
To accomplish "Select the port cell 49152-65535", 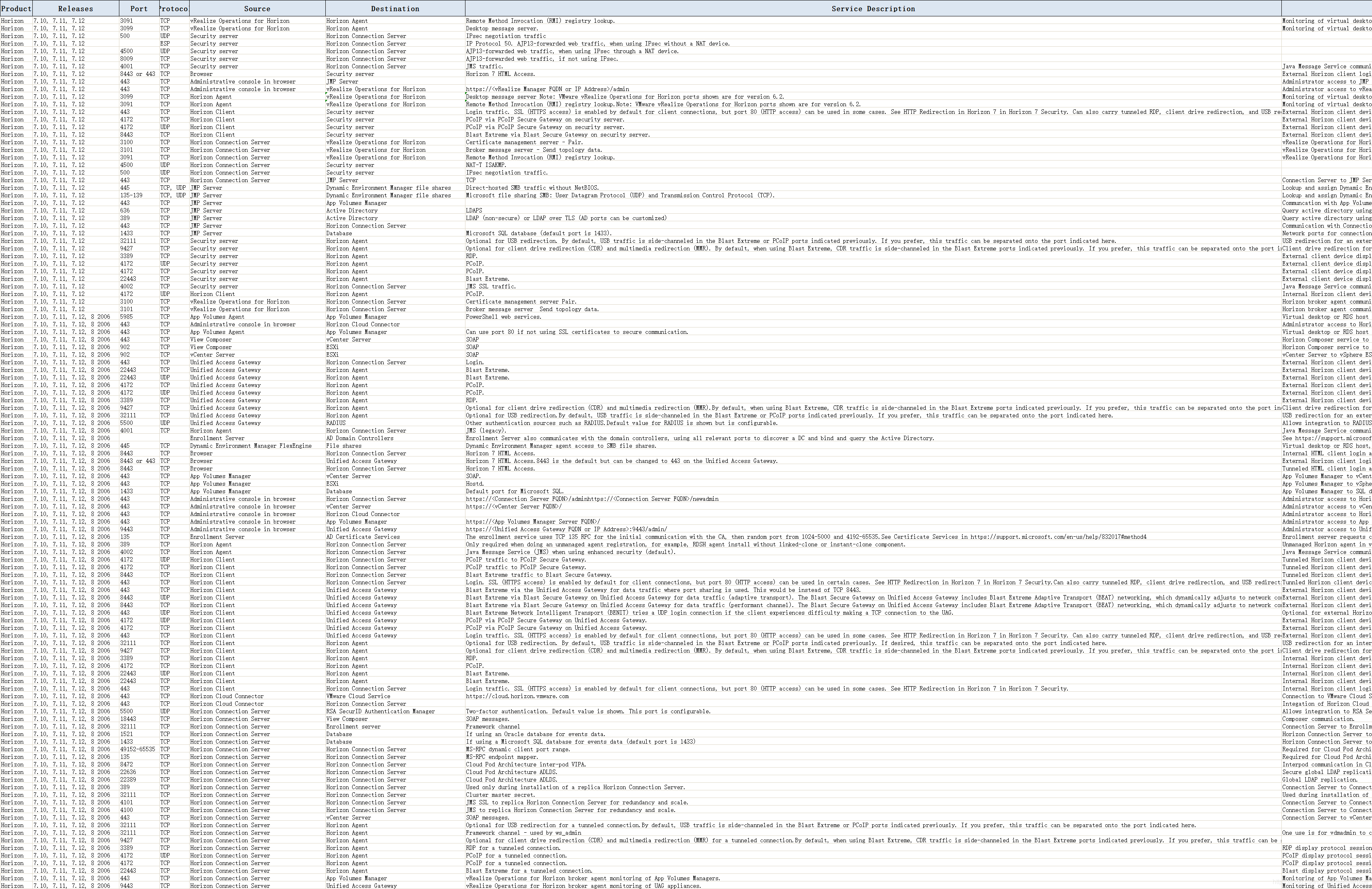I will pyautogui.click(x=137, y=749).
